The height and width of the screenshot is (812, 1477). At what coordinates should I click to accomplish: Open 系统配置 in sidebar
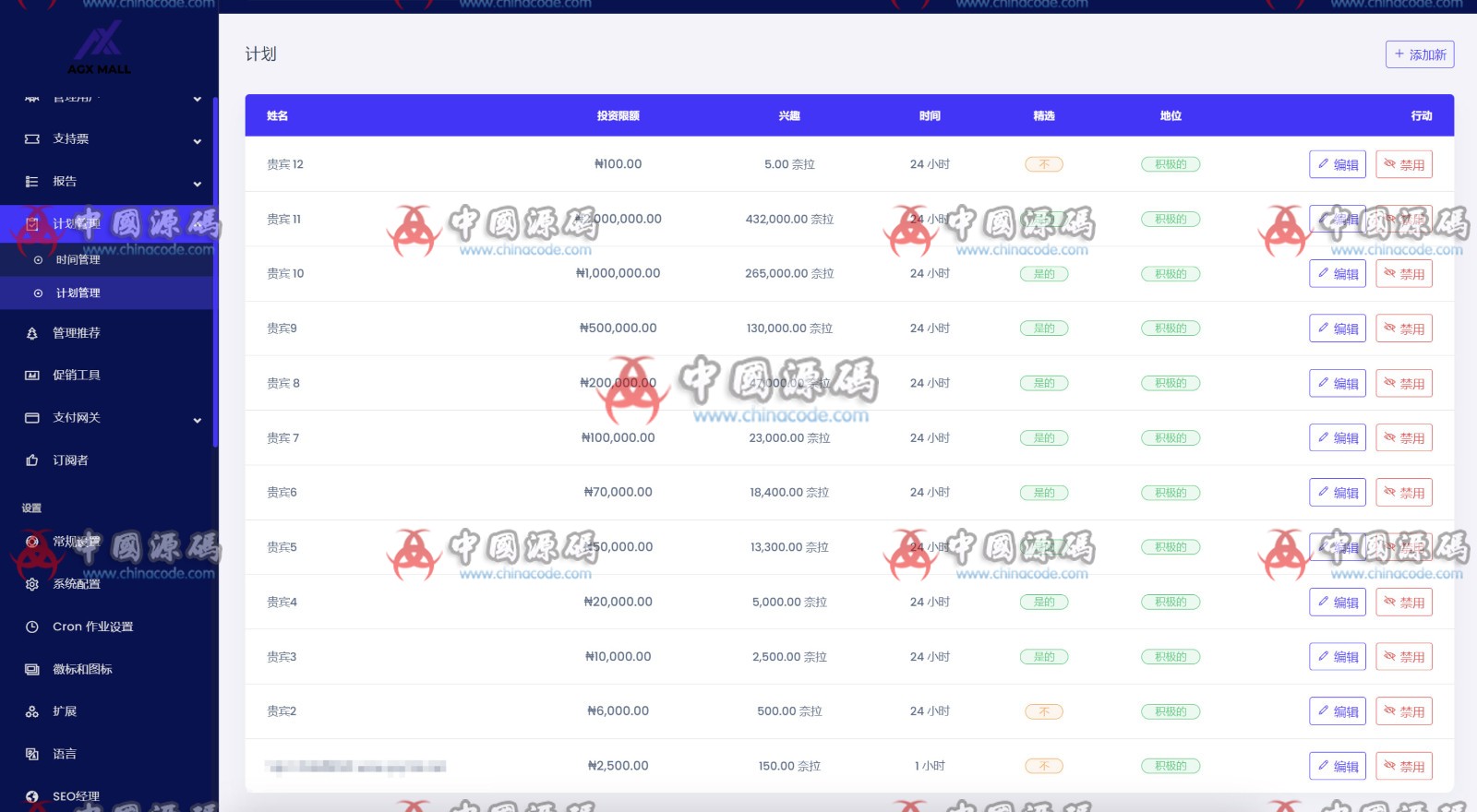[106, 584]
